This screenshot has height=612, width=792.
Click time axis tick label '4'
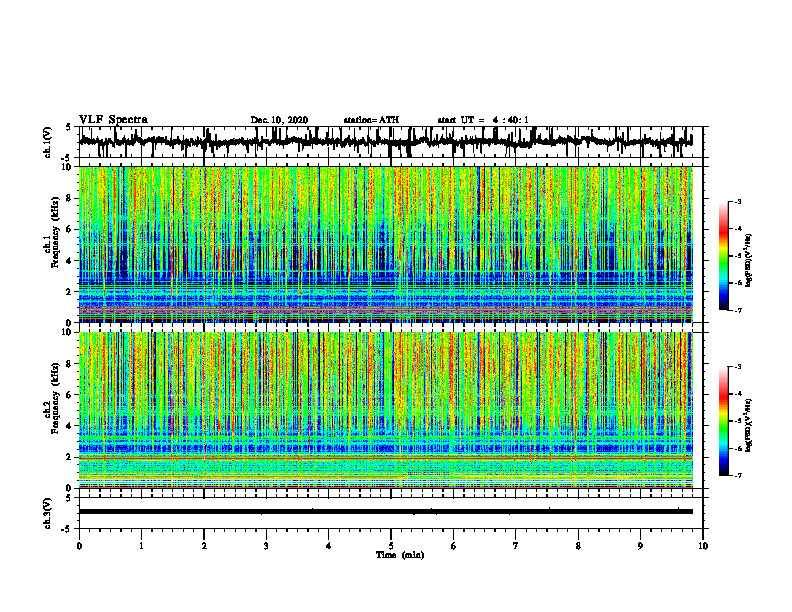click(x=329, y=546)
